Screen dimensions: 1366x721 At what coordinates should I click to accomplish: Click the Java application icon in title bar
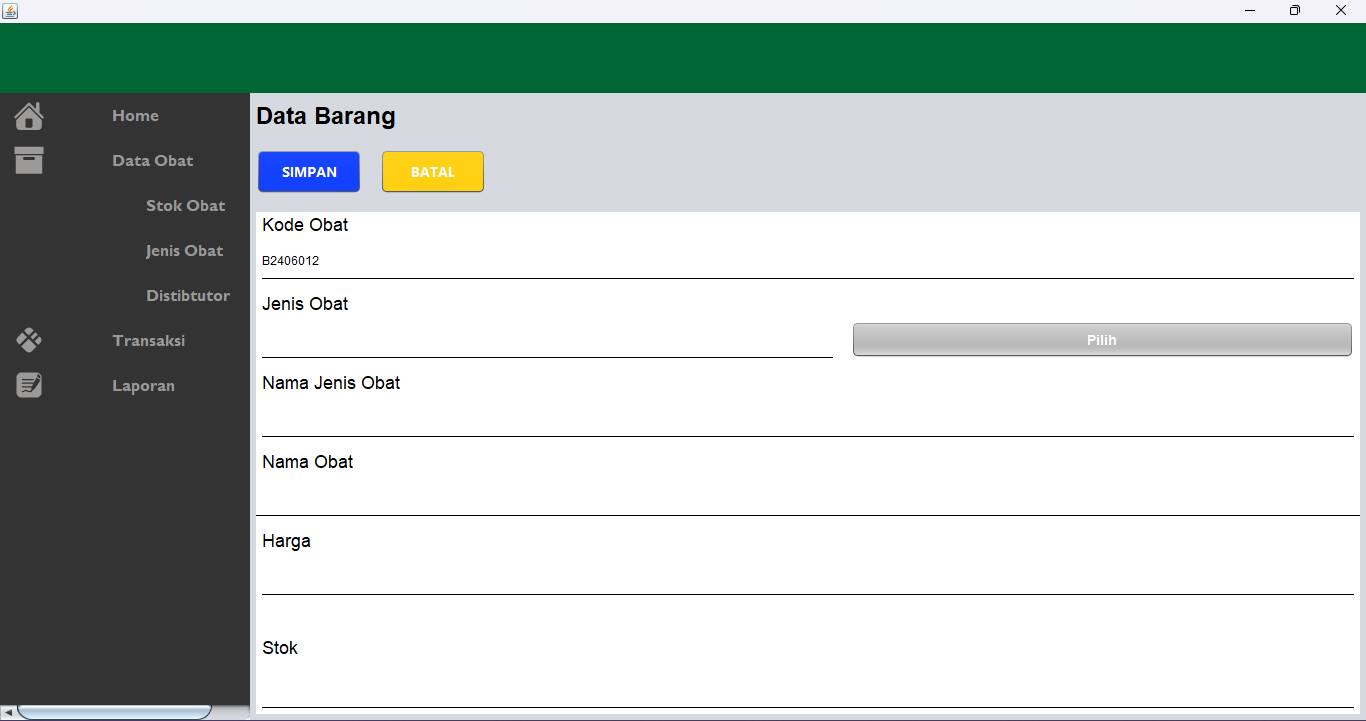(10, 11)
